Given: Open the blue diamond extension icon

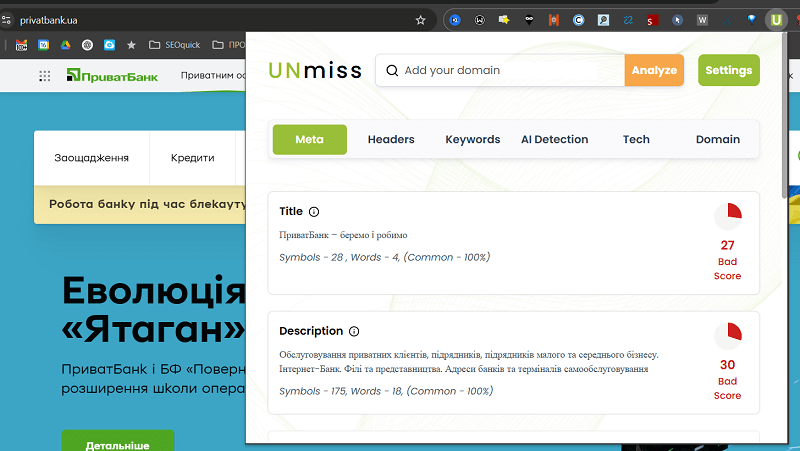Looking at the screenshot, I should tap(751, 20).
